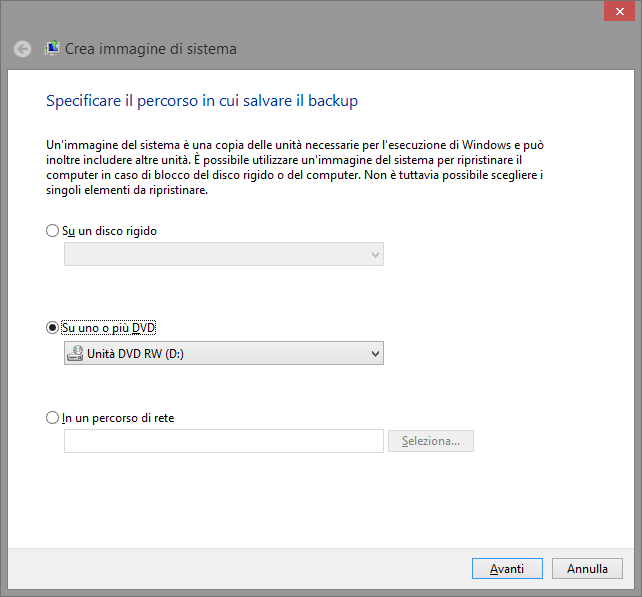Click Avanti to continue
The image size is (642, 597).
pos(507,568)
